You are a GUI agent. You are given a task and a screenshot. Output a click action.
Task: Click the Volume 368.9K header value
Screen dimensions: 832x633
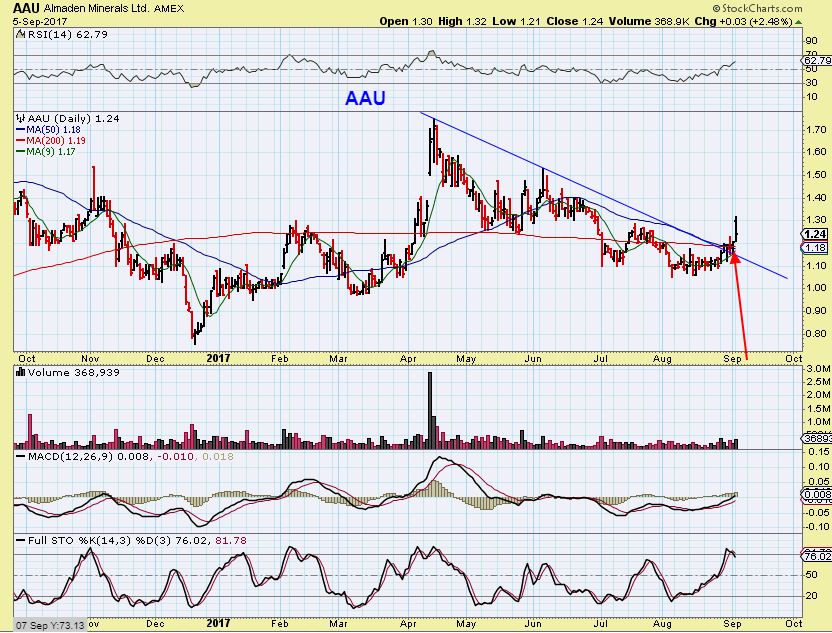click(649, 22)
